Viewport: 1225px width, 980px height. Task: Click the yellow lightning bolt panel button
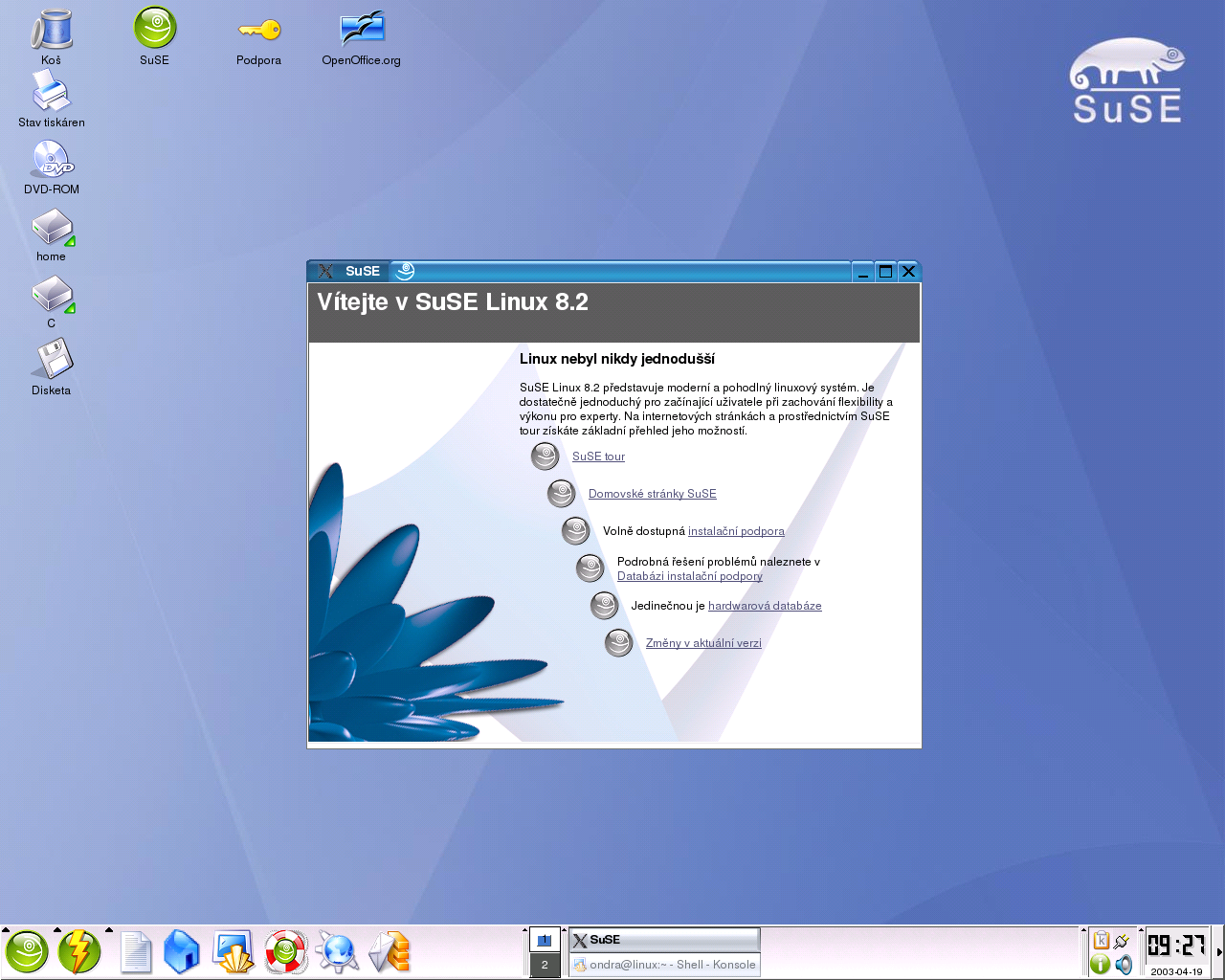(x=79, y=952)
